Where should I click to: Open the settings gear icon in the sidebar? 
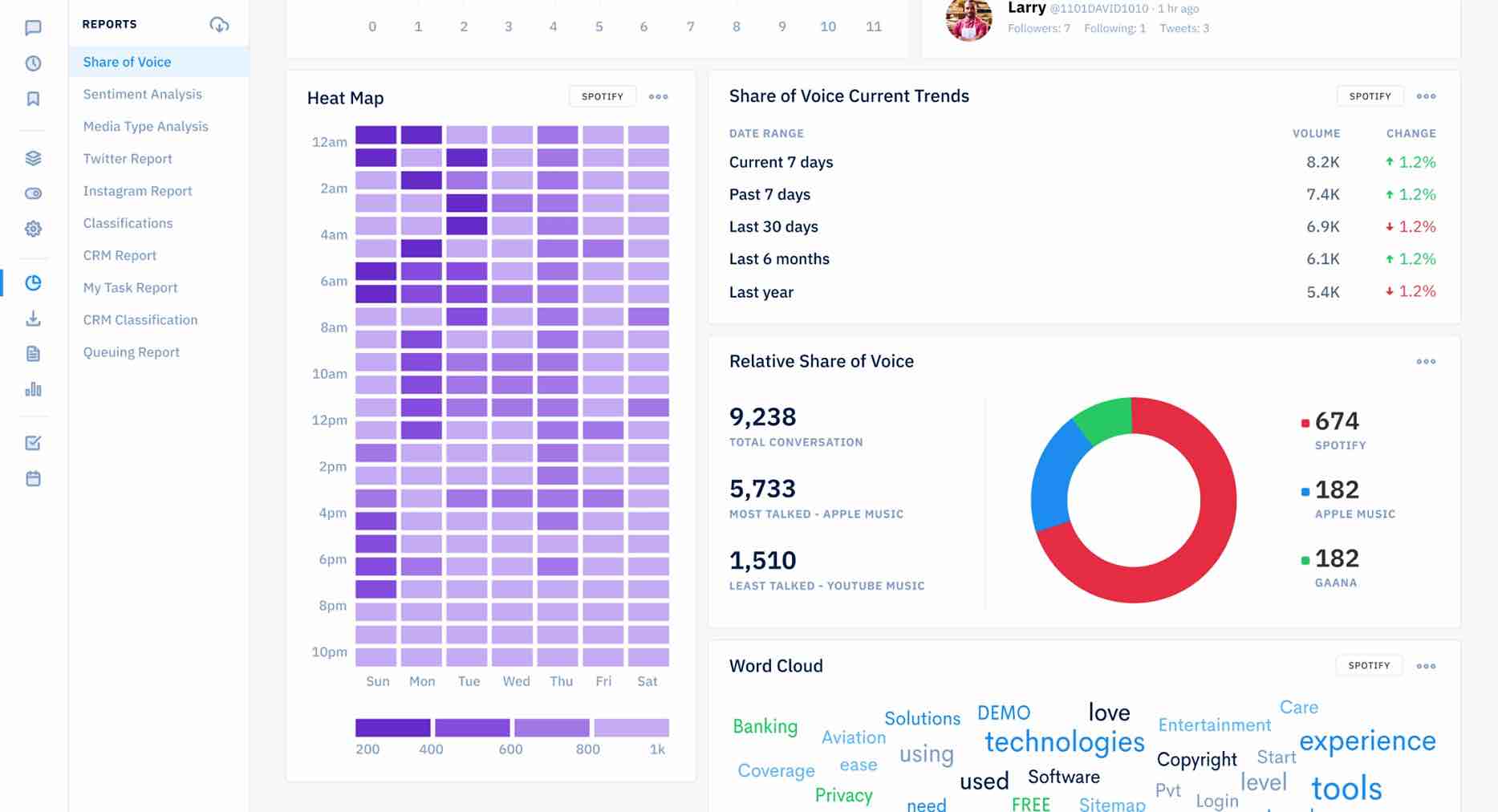34,229
